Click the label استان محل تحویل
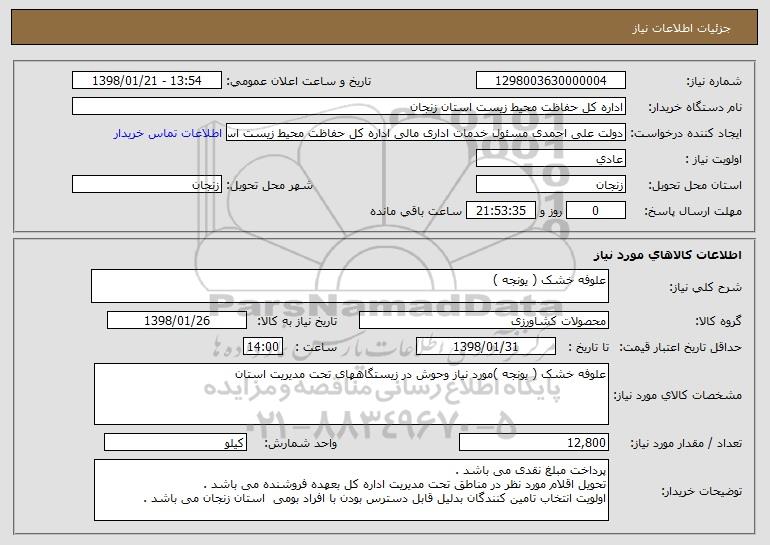Image resolution: width=770 pixels, height=545 pixels. click(695, 185)
